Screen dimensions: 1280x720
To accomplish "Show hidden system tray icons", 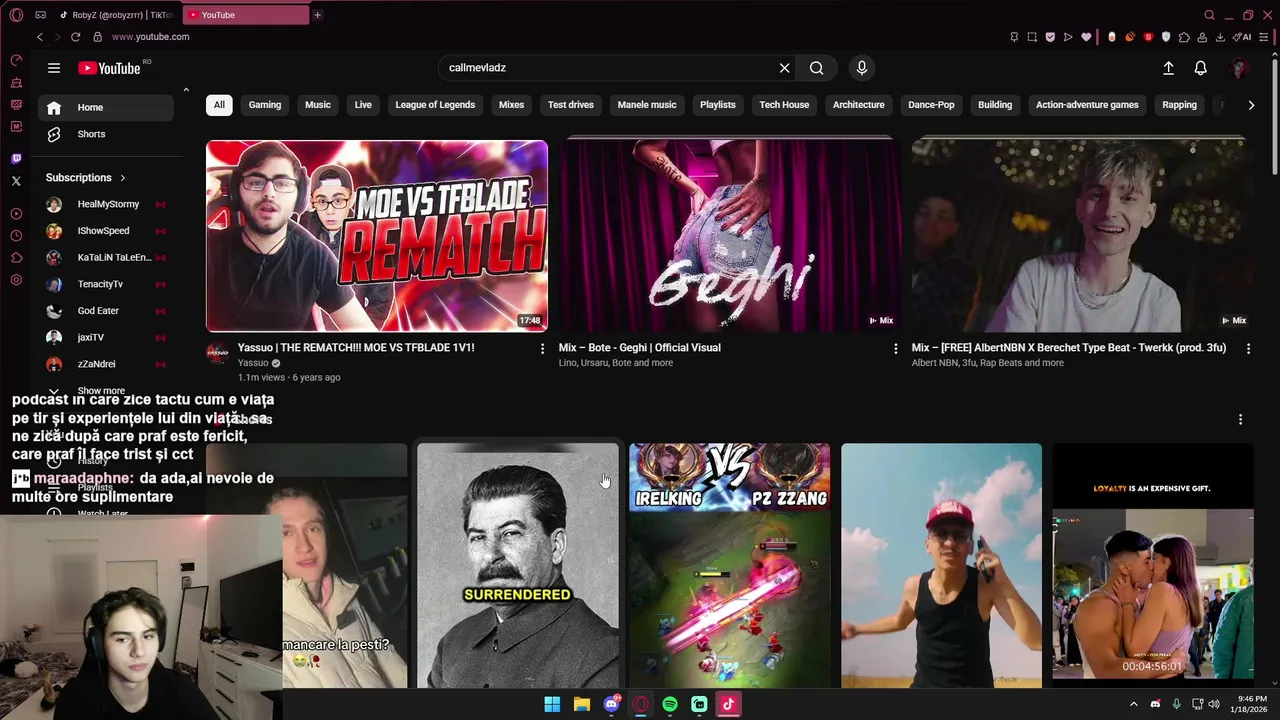I will click(x=1134, y=704).
